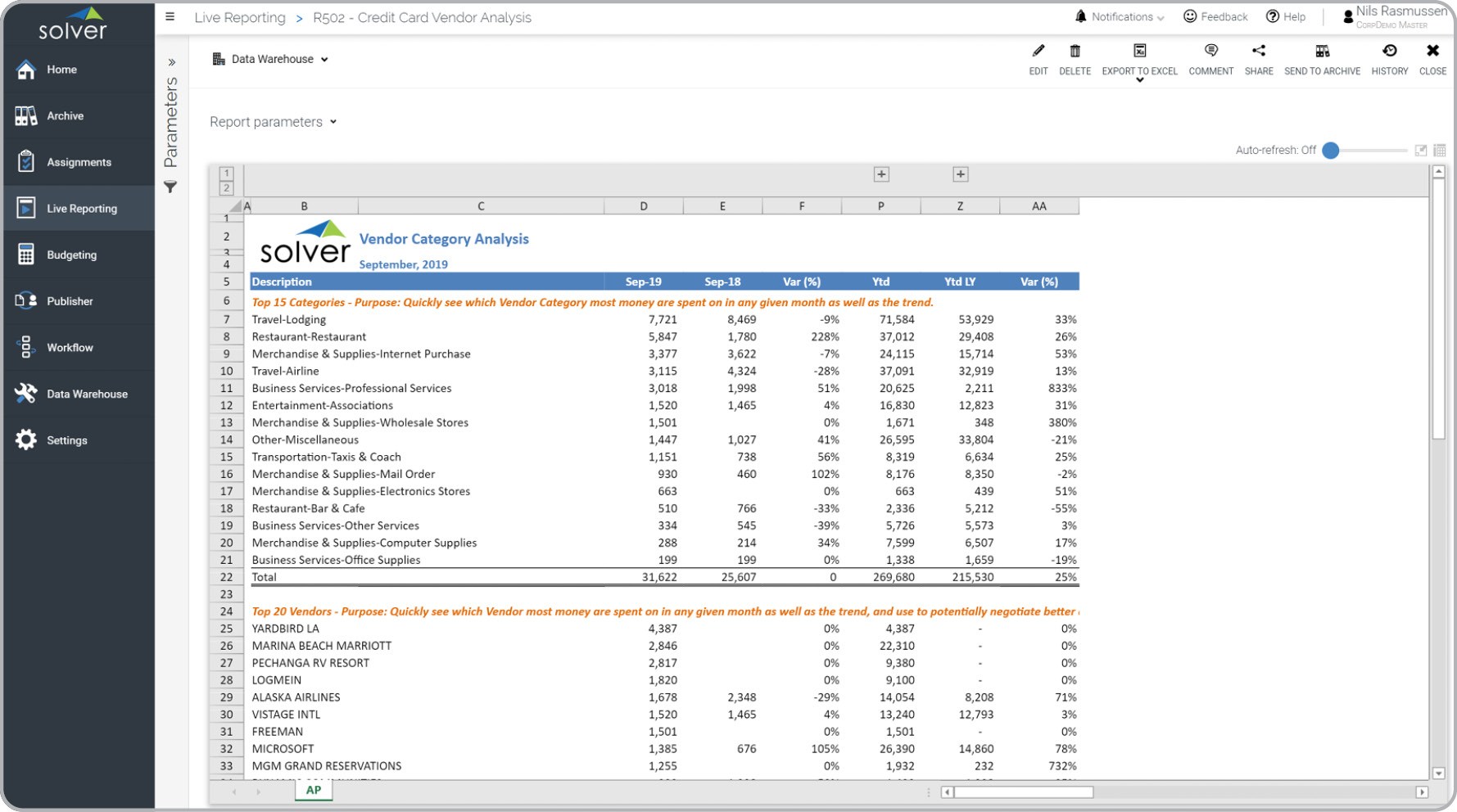Expand the Export to Excel options
The width and height of the screenshot is (1457, 812).
1139,80
